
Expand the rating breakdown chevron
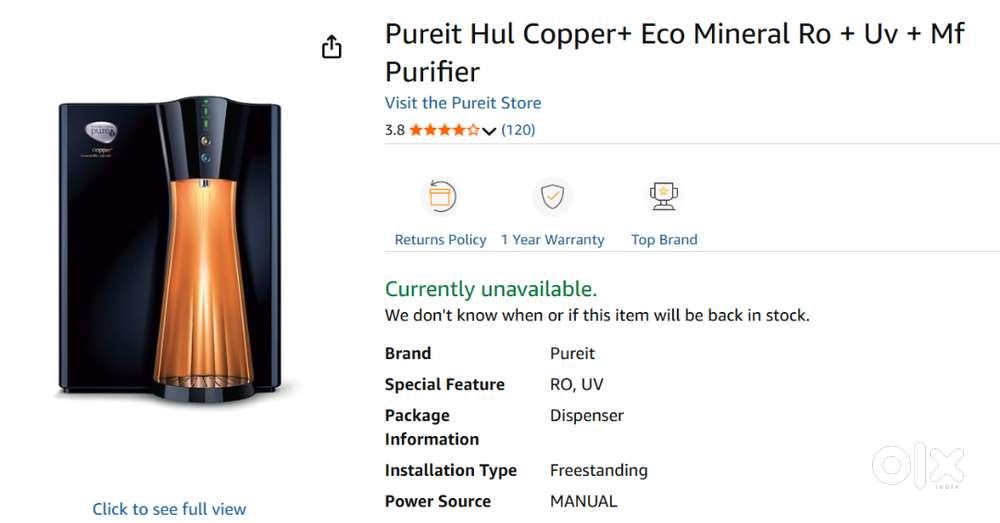pyautogui.click(x=489, y=131)
